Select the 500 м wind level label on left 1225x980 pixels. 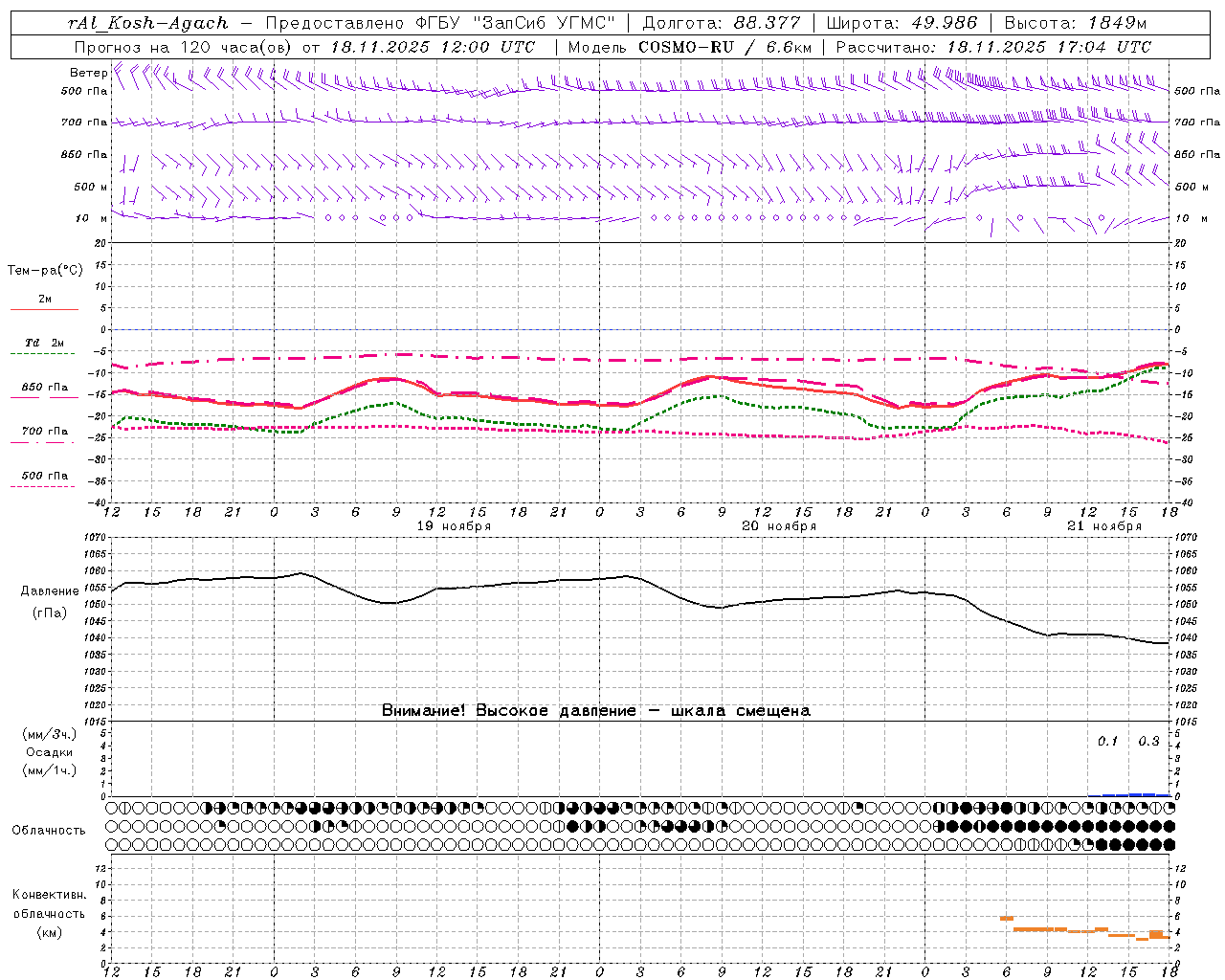tap(91, 187)
